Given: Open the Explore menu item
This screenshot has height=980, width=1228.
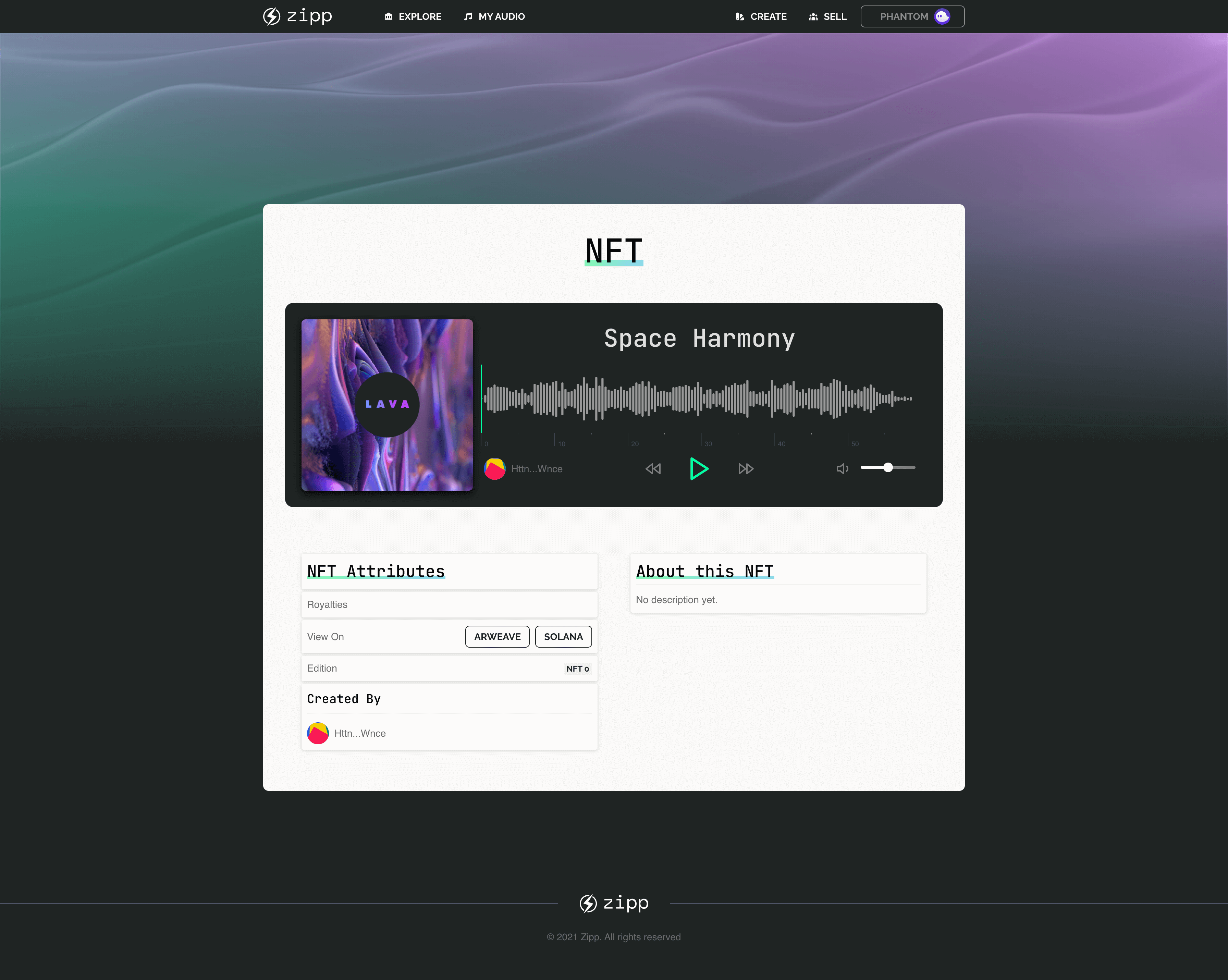Looking at the screenshot, I should point(413,16).
